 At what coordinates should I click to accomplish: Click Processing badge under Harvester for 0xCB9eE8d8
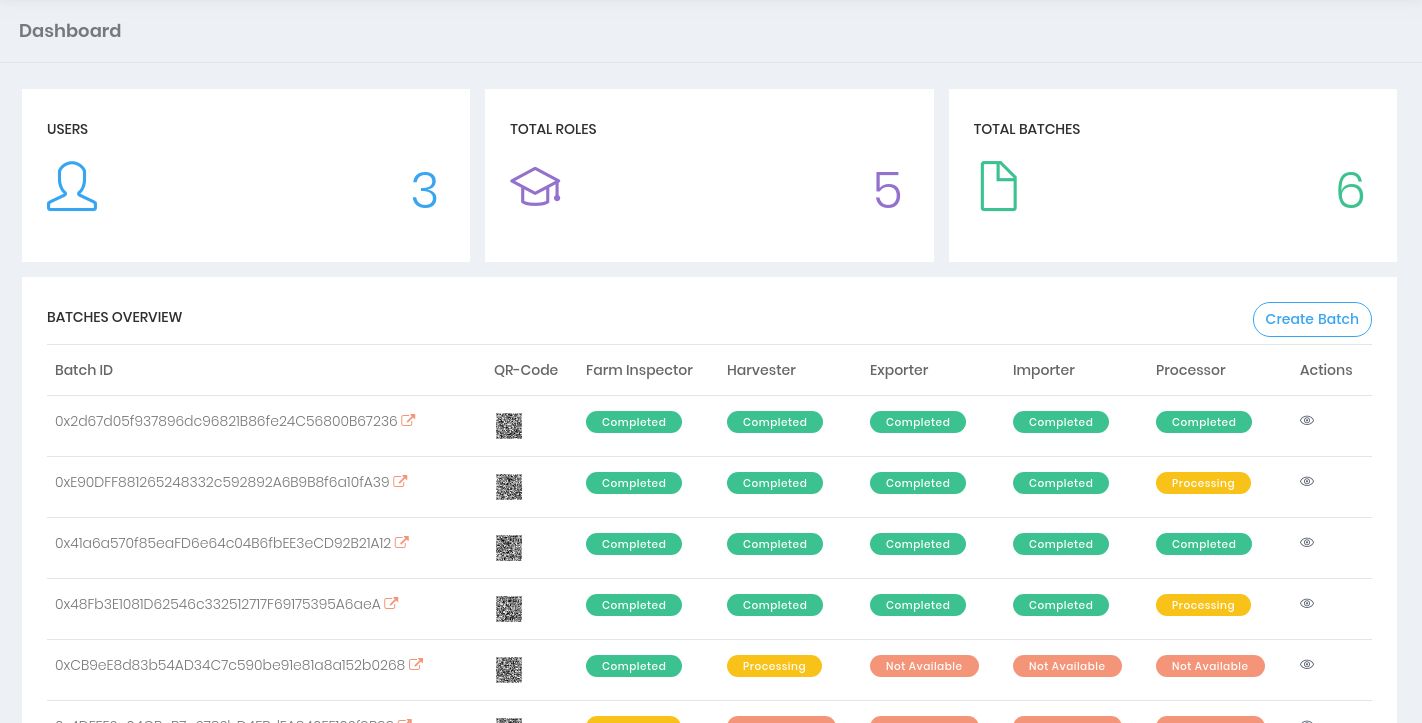point(774,666)
